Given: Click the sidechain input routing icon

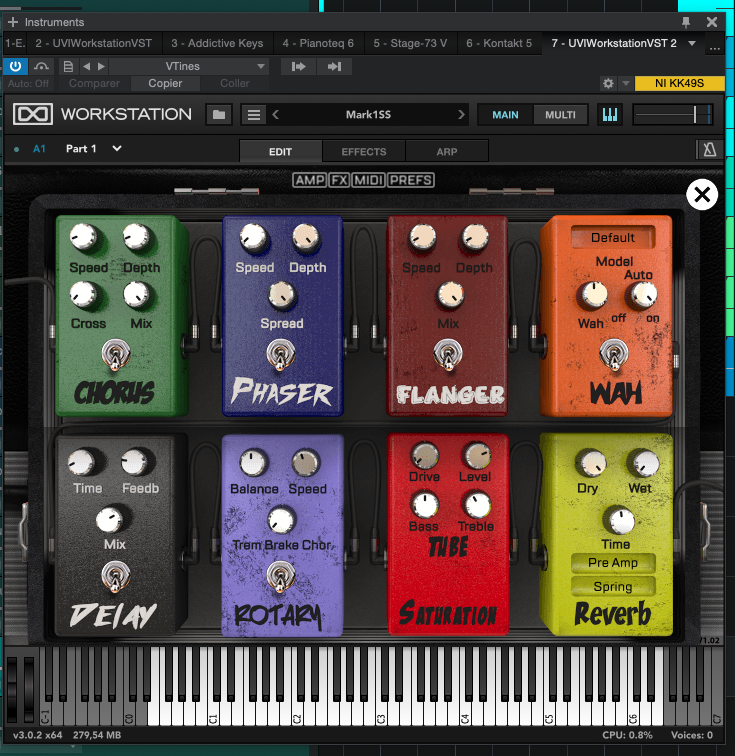Looking at the screenshot, I should (x=299, y=66).
